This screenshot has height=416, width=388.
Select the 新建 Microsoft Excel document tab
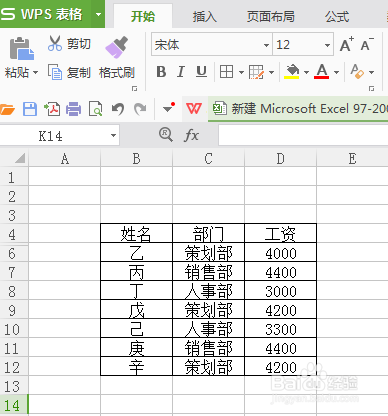coord(298,109)
